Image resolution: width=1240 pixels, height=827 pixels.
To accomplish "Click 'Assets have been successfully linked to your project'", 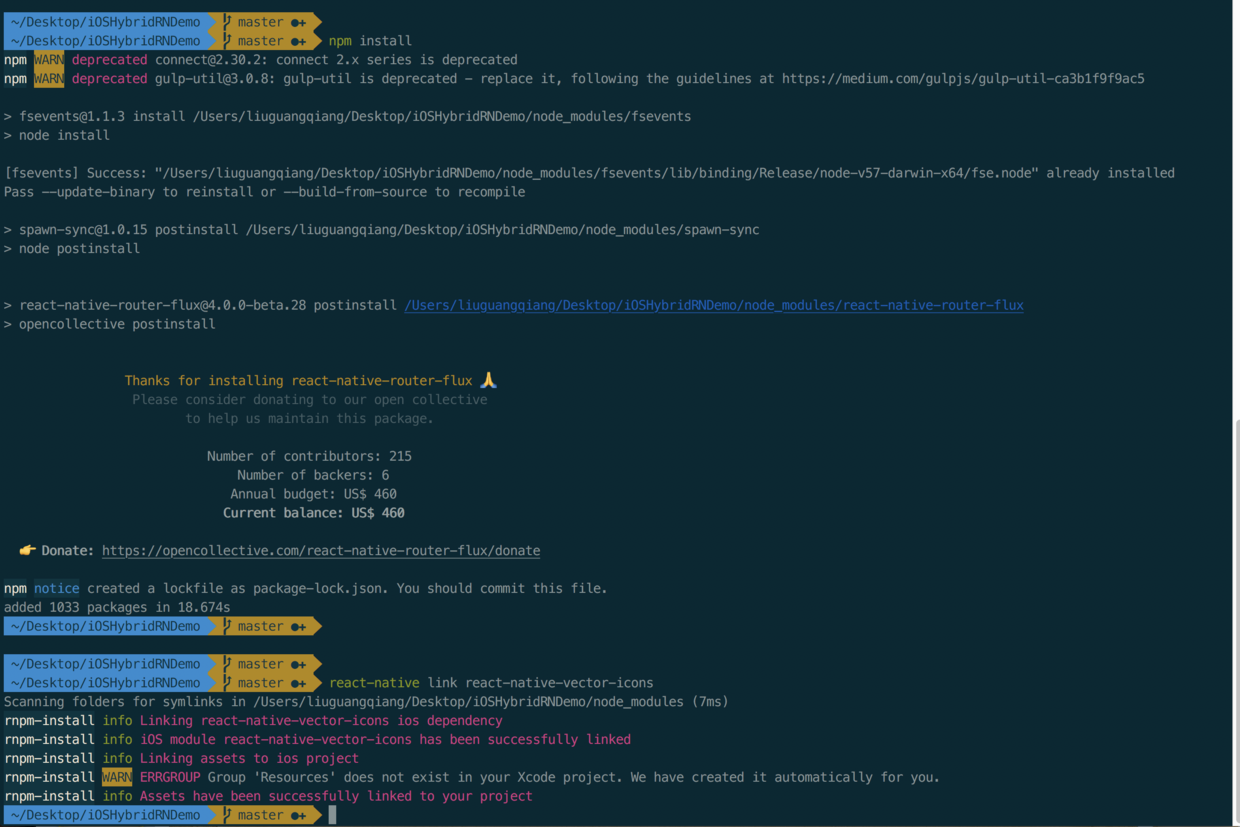I will tap(336, 797).
